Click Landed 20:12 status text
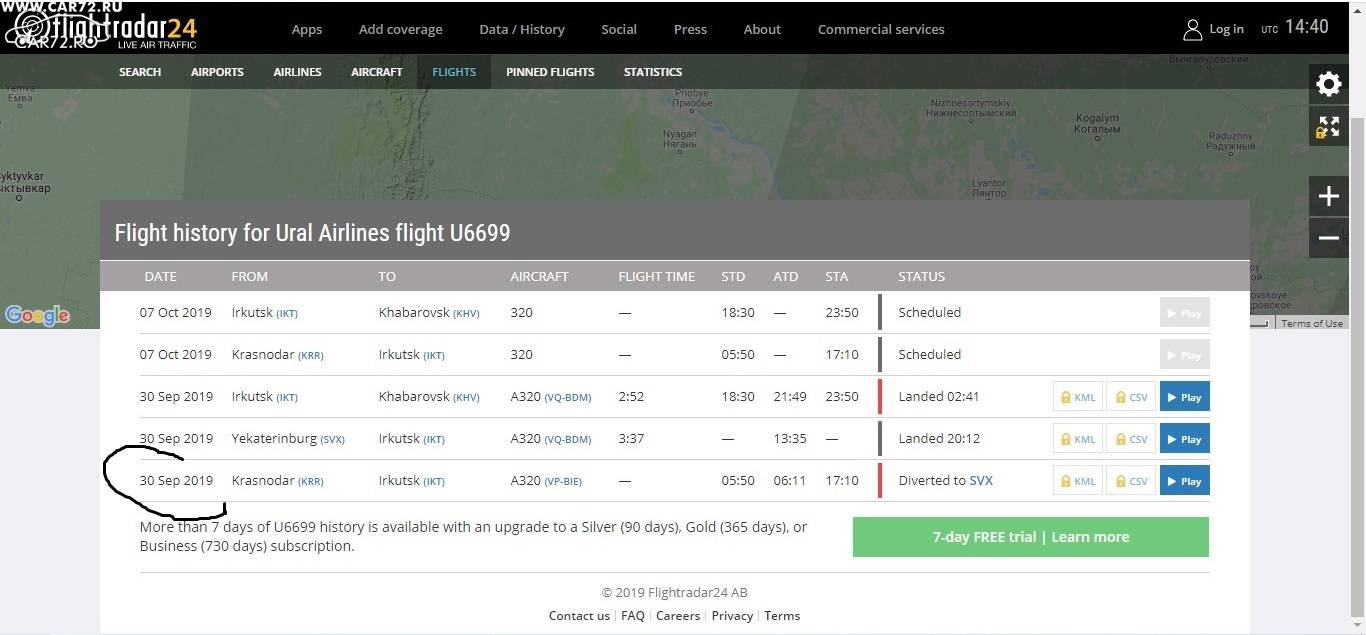 tap(939, 439)
